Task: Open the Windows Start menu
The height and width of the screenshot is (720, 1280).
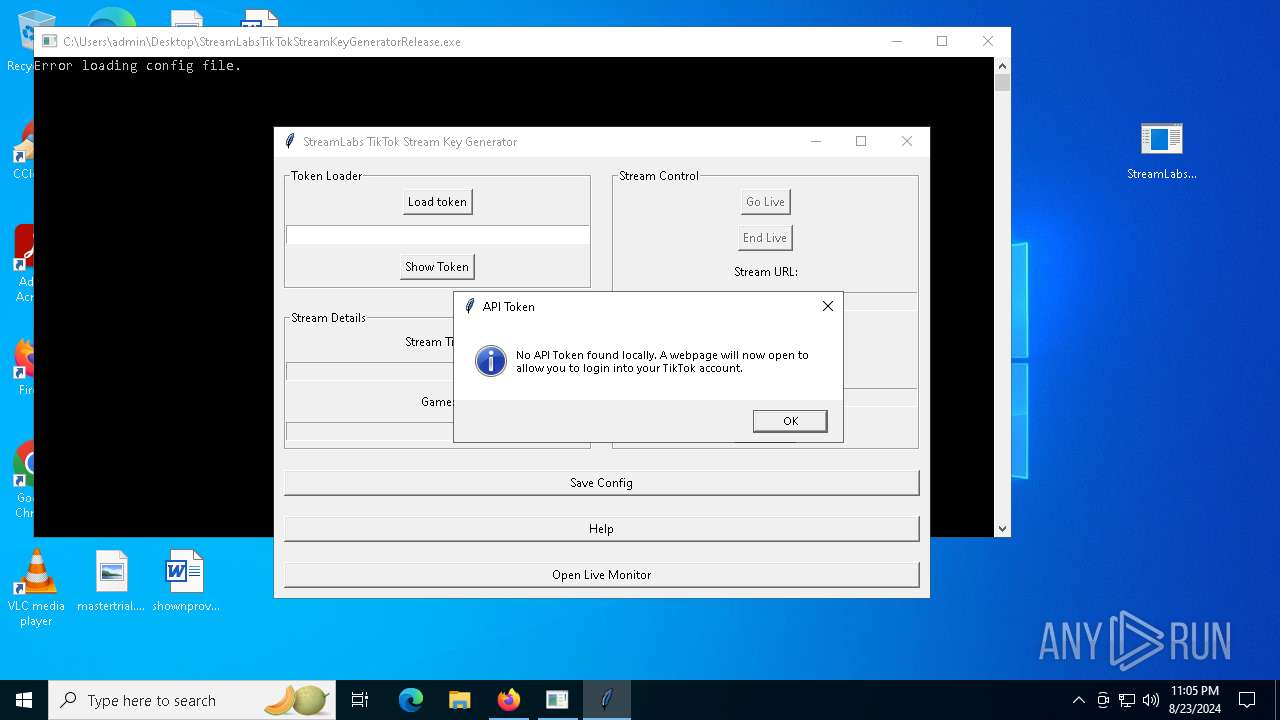Action: point(24,700)
